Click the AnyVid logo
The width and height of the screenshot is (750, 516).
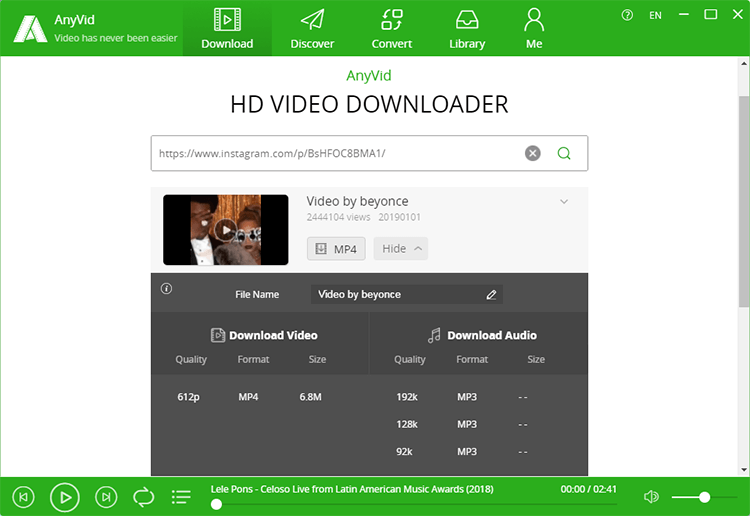tap(30, 29)
